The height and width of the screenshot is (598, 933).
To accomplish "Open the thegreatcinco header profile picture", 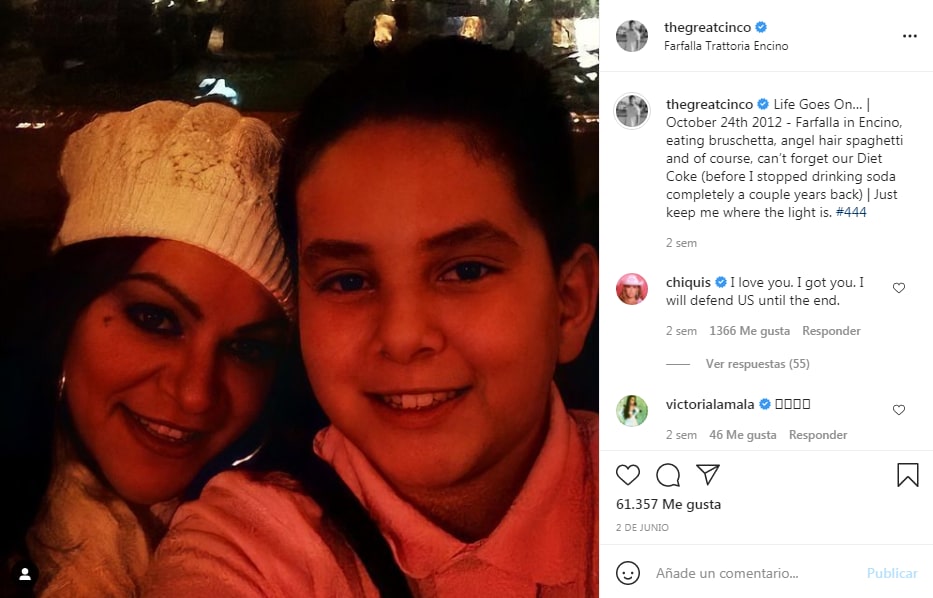I will pyautogui.click(x=632, y=36).
